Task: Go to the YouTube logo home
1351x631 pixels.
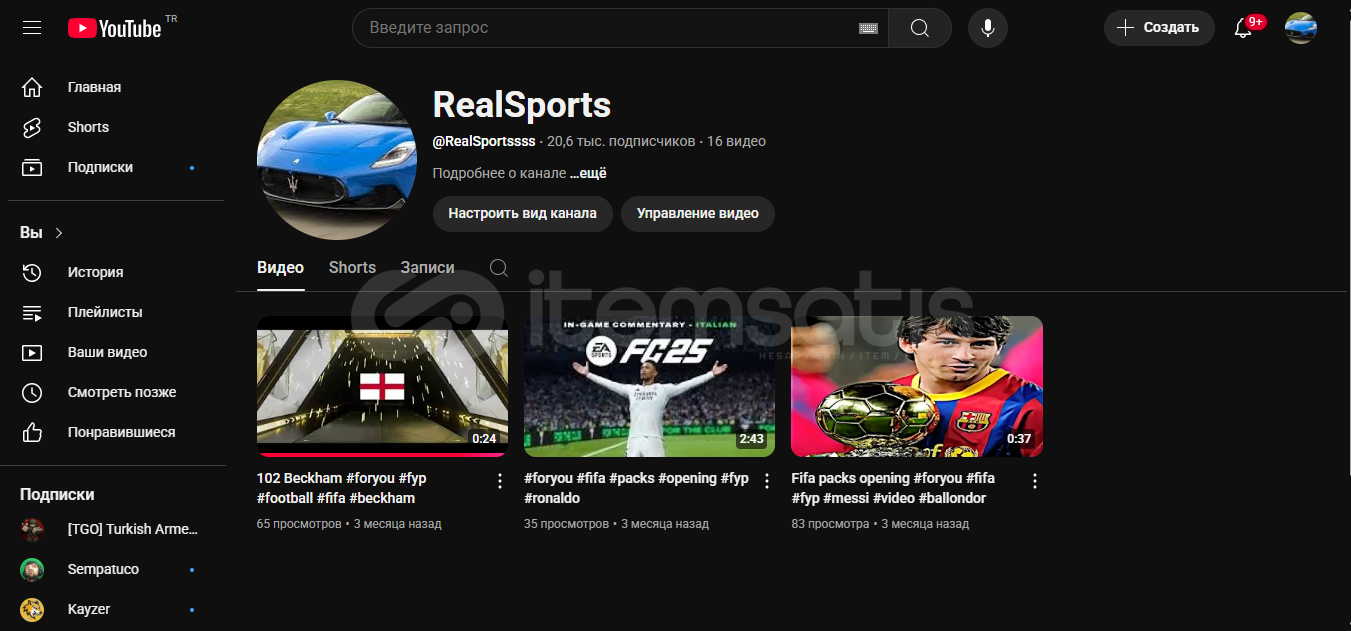Action: [115, 28]
